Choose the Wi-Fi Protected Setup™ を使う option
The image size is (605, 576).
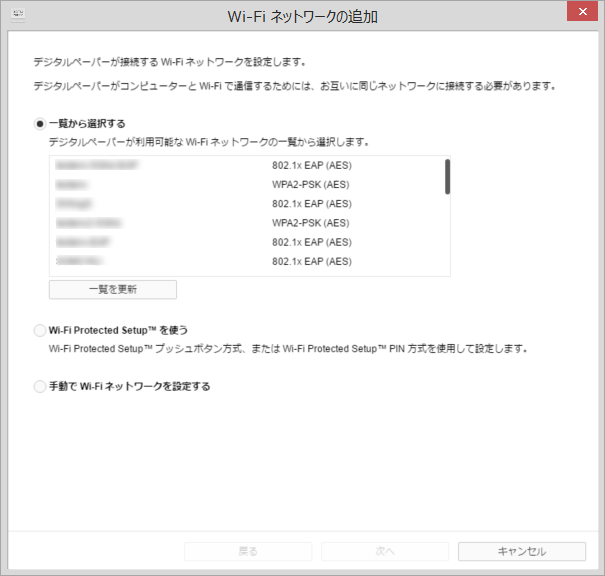(40, 330)
